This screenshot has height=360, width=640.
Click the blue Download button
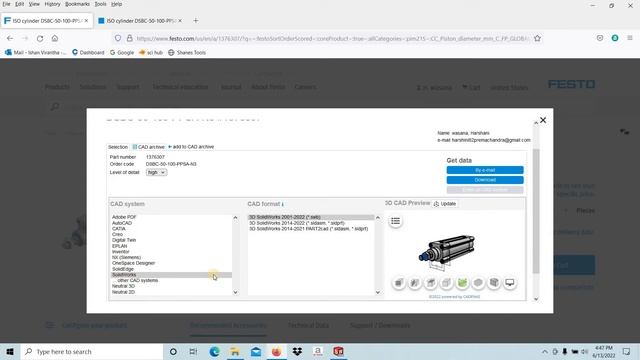pyautogui.click(x=485, y=180)
